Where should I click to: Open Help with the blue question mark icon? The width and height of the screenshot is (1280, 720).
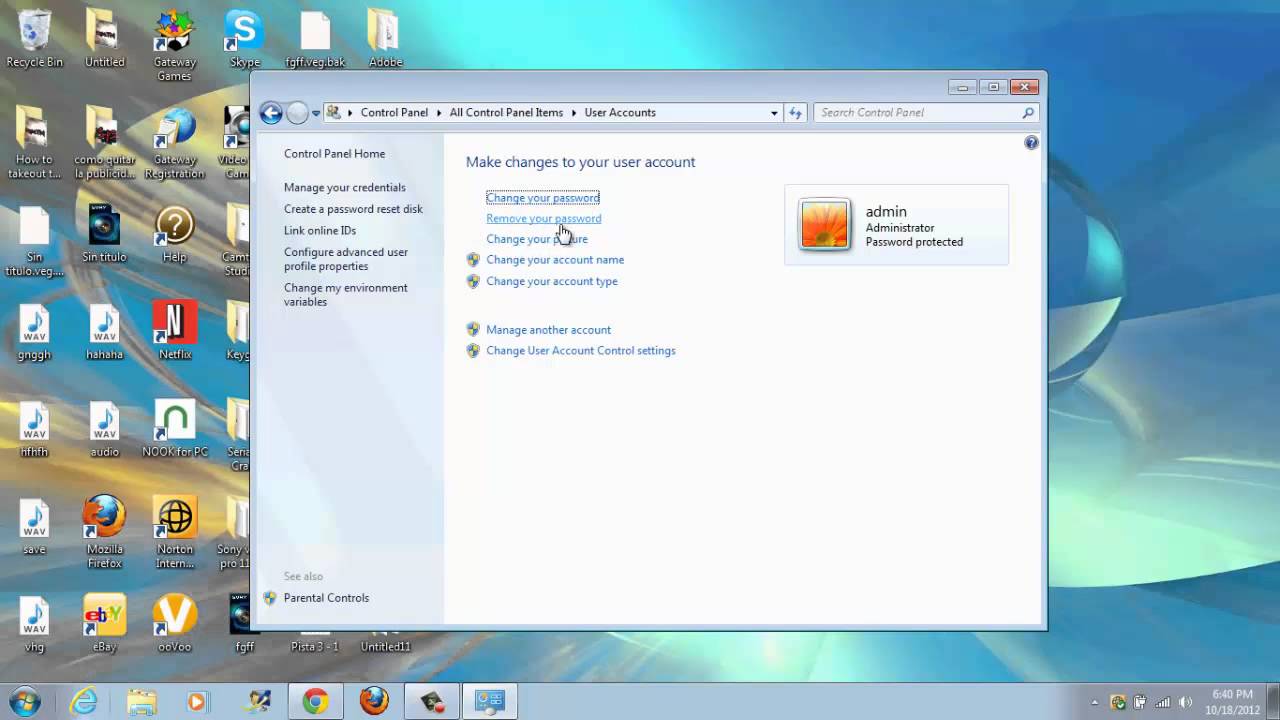tap(1031, 143)
